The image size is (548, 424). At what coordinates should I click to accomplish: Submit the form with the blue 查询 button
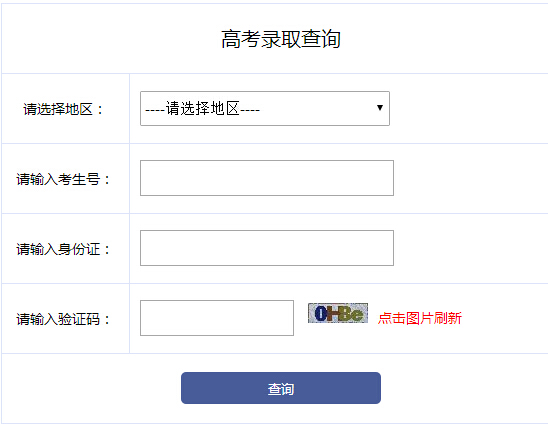click(281, 388)
